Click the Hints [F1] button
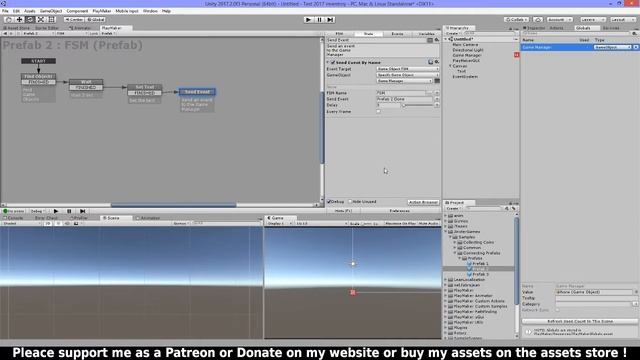 click(343, 211)
